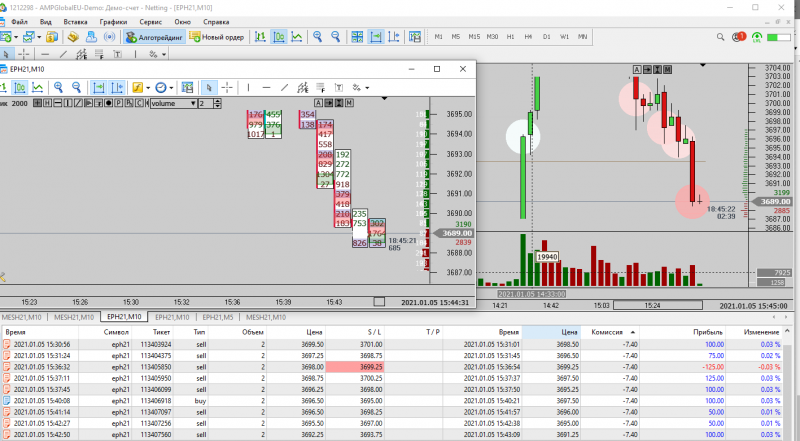Select the MN timeframe button

coord(582,37)
